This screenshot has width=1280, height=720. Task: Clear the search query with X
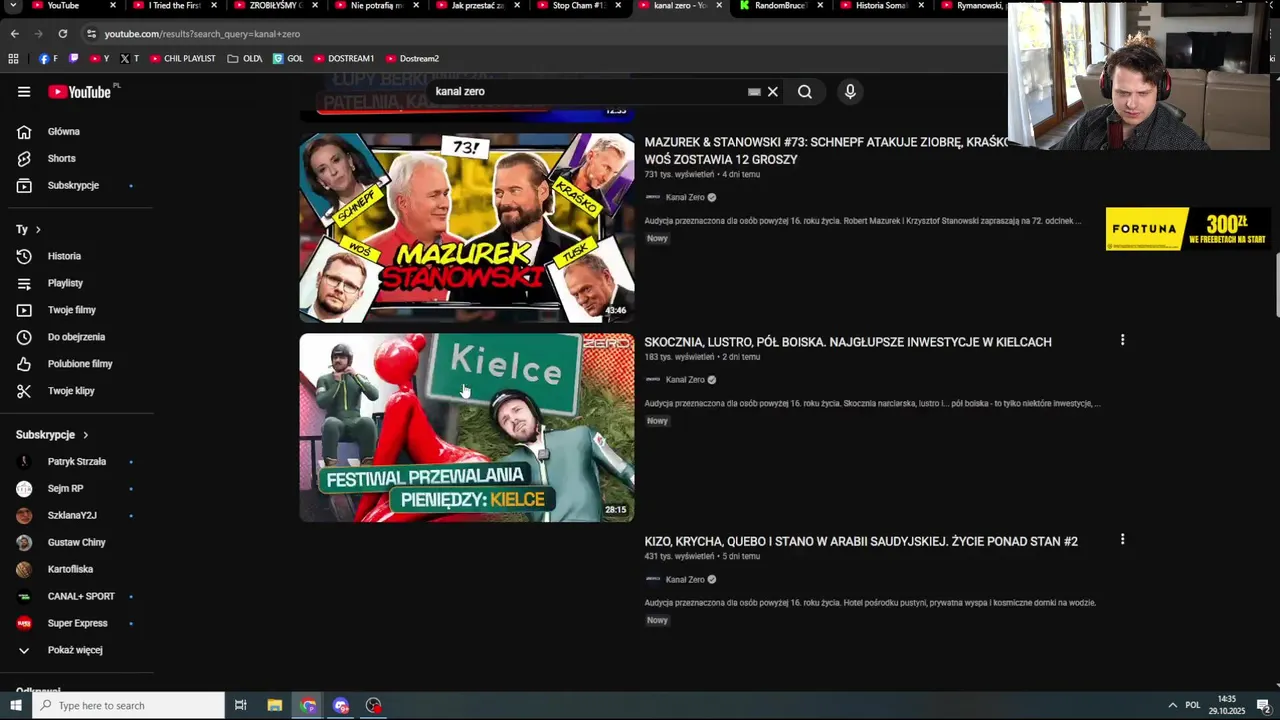(x=772, y=92)
